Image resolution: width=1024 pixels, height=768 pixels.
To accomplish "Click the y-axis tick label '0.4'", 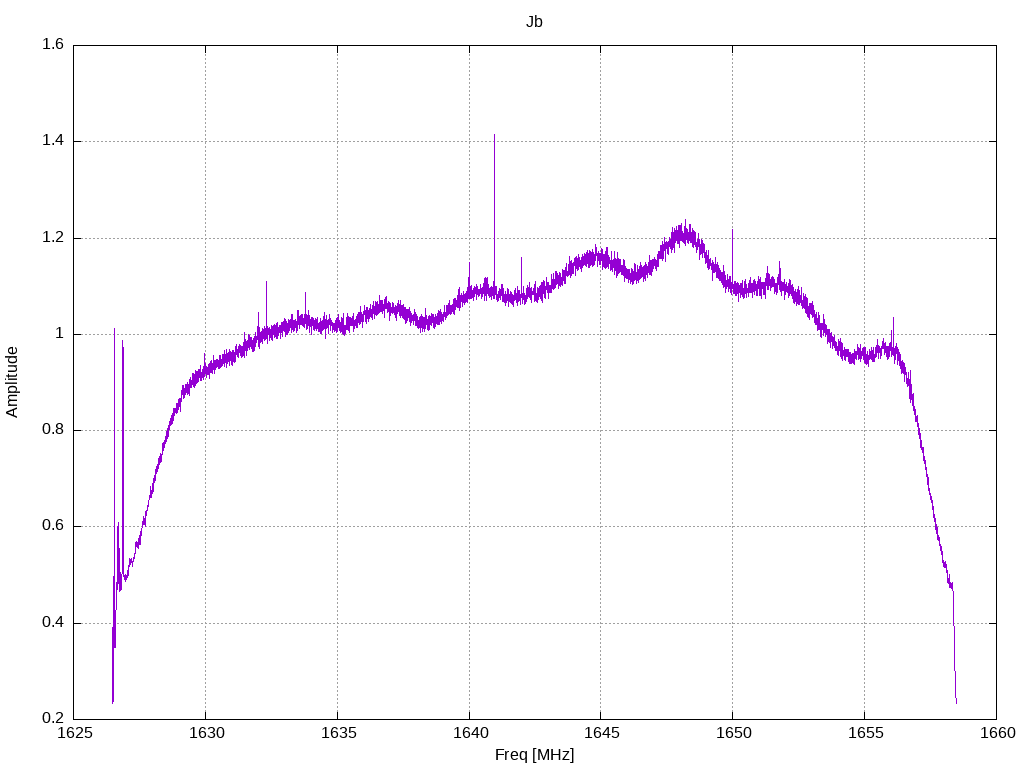I will pos(53,622).
